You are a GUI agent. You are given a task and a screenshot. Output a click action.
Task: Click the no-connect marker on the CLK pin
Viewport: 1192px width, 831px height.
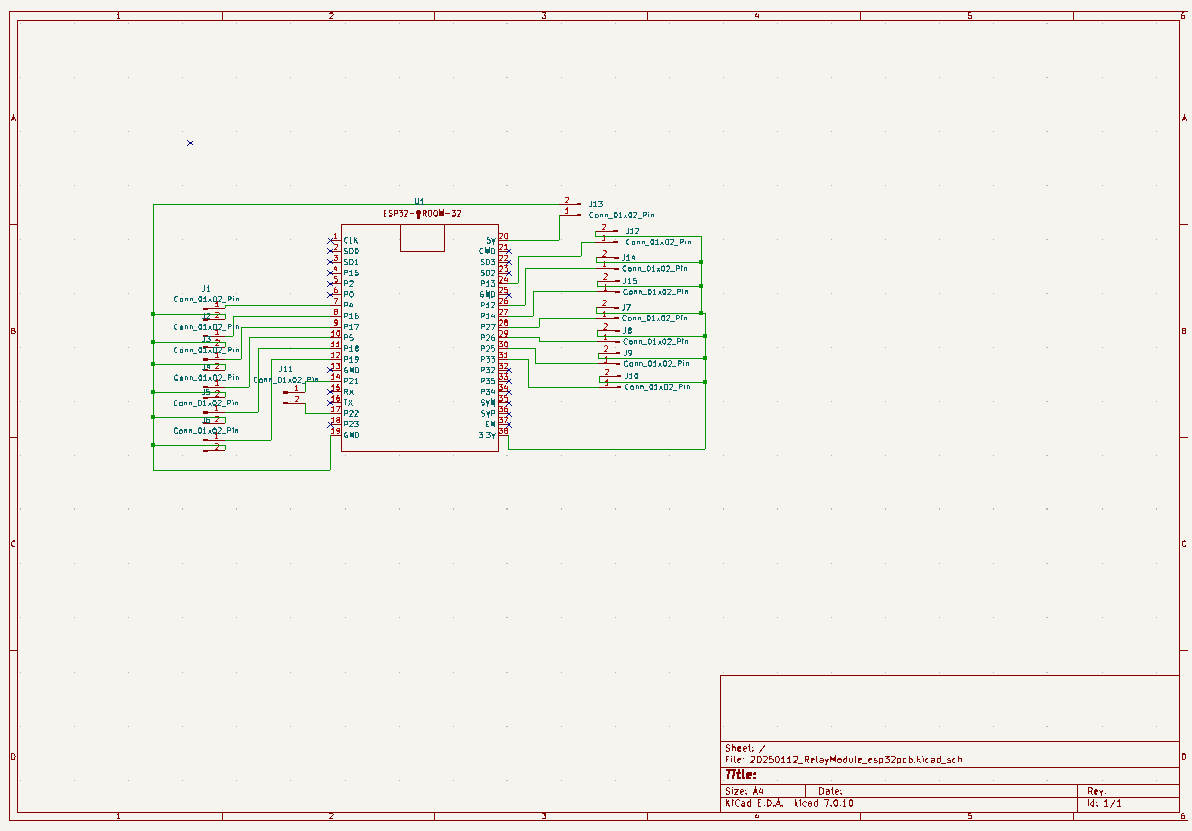[x=333, y=240]
